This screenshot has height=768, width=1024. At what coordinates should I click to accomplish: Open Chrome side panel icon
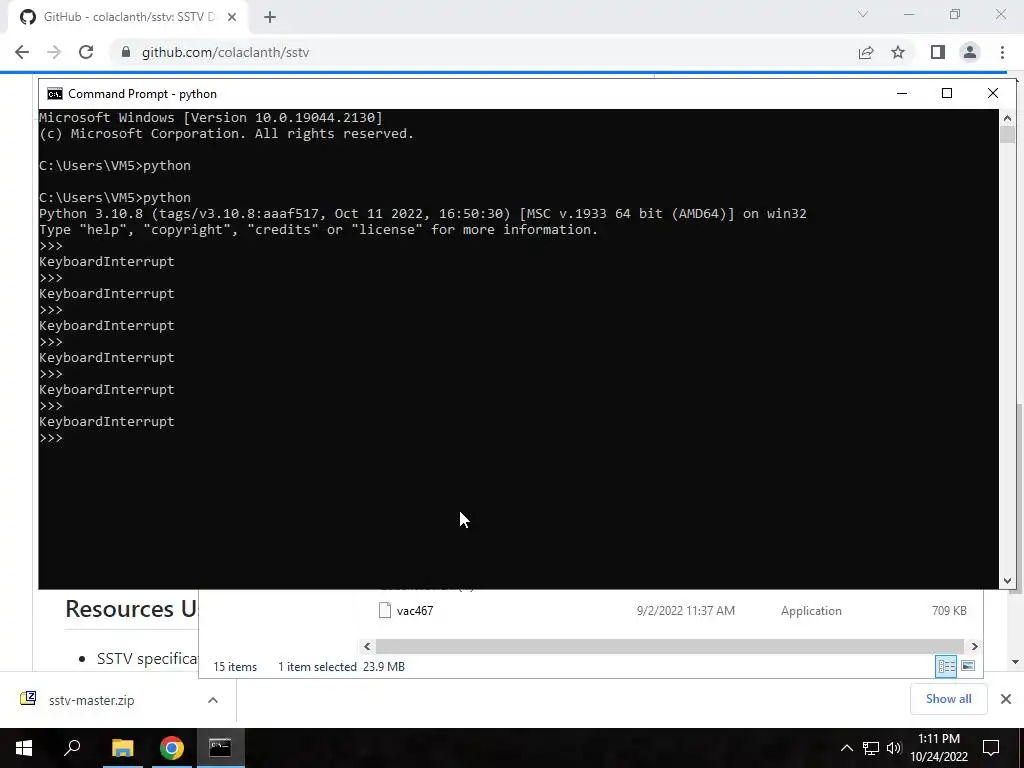tap(938, 52)
